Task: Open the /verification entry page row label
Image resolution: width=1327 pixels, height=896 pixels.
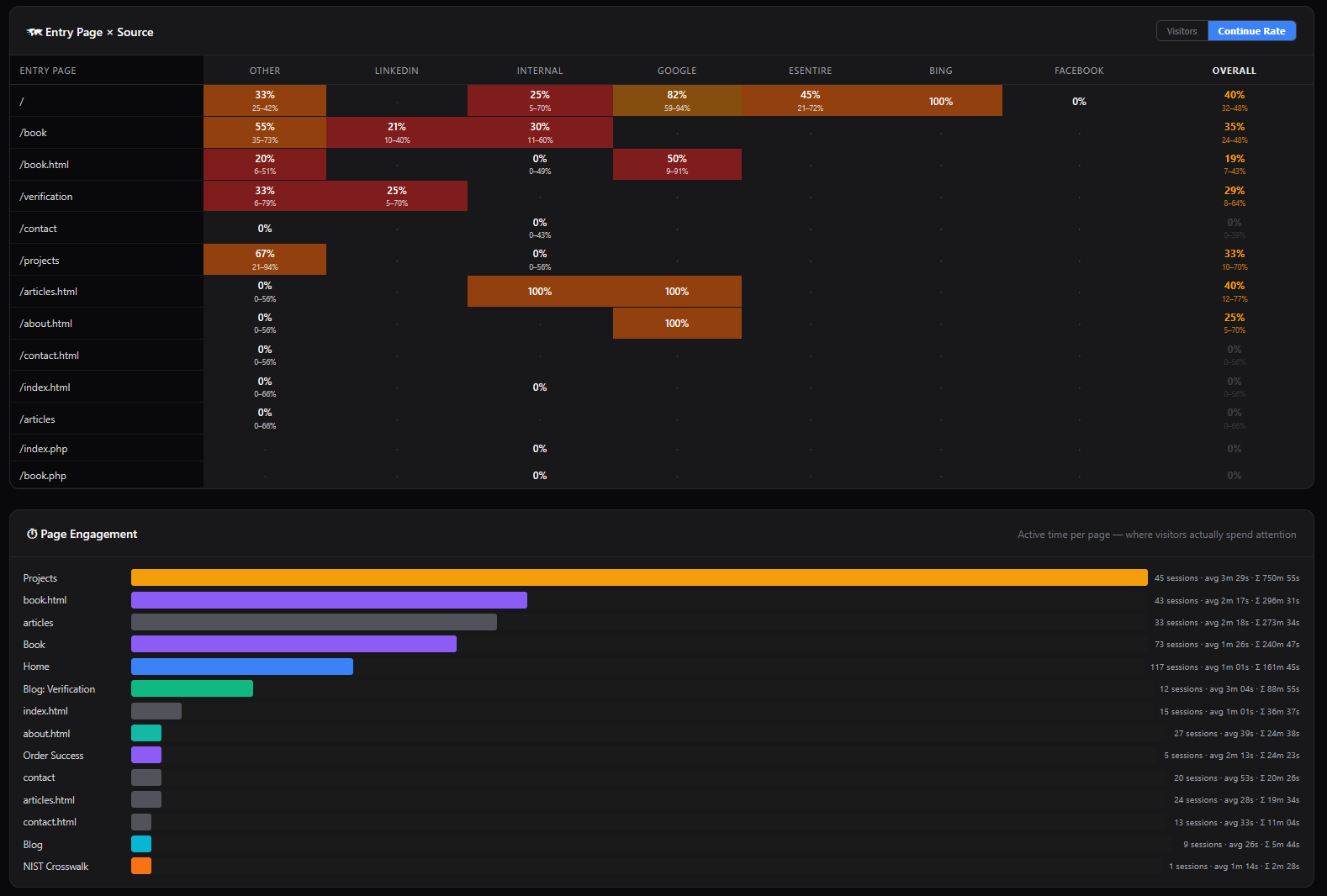Action: (46, 197)
